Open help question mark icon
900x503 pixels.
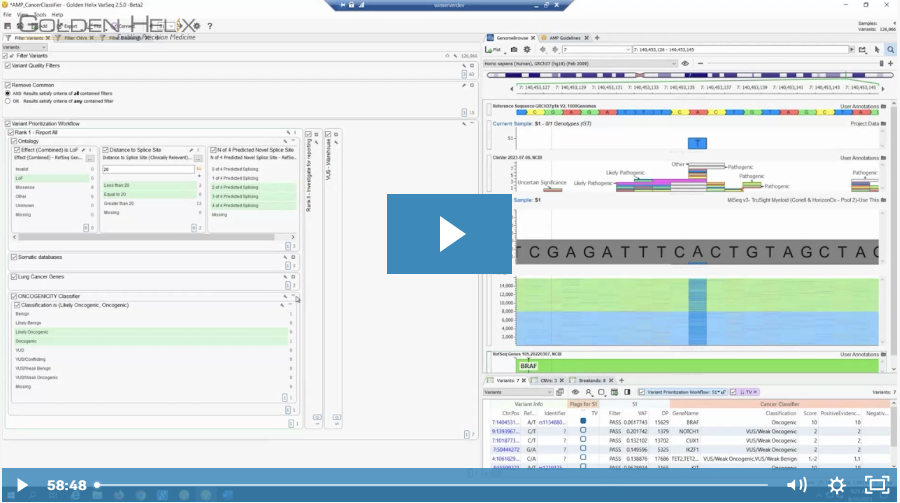(x=210, y=26)
